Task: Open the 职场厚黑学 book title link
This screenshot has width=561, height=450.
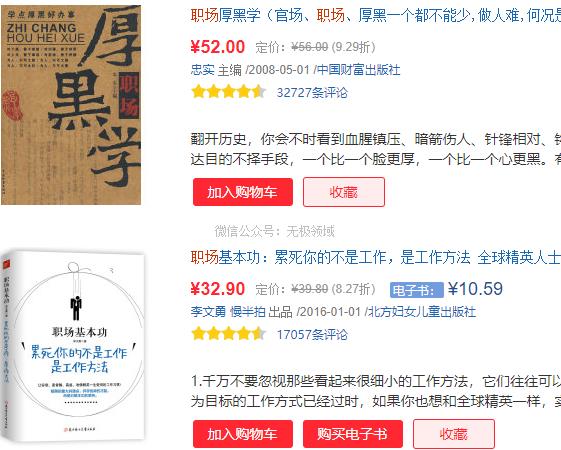Action: tap(376, 15)
